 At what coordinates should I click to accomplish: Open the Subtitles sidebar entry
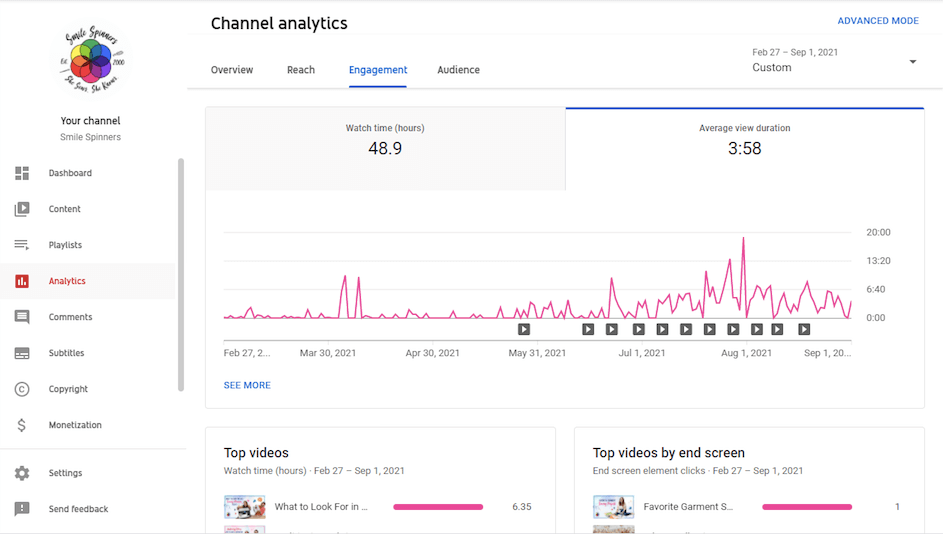[x=66, y=353]
